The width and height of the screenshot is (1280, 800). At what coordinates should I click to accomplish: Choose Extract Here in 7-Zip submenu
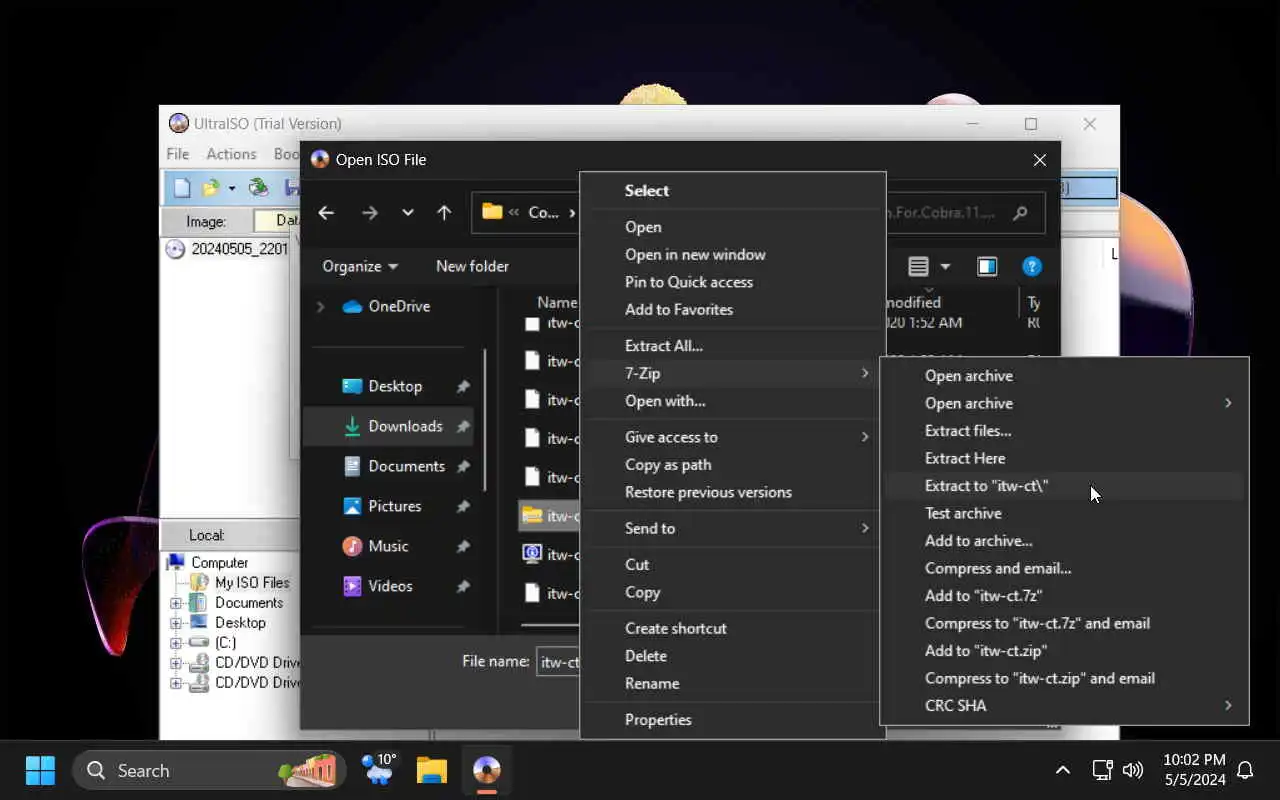[1064, 458]
